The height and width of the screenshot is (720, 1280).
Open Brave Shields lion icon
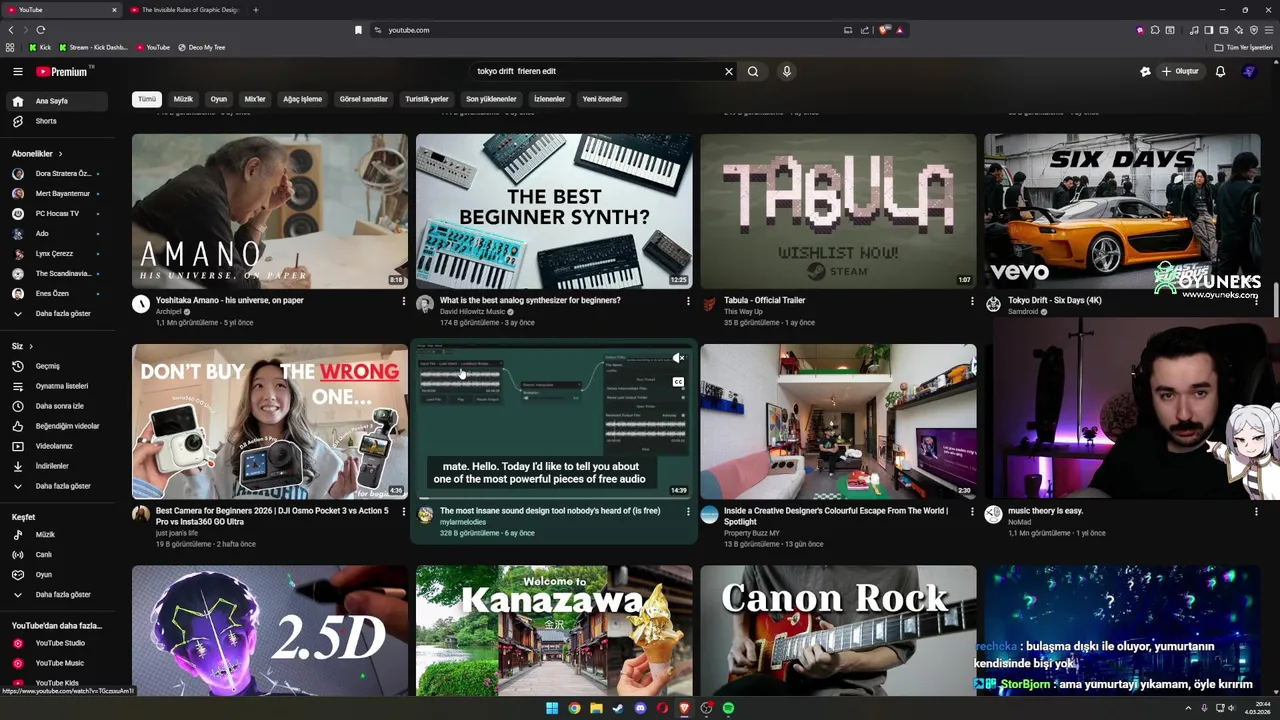884,30
